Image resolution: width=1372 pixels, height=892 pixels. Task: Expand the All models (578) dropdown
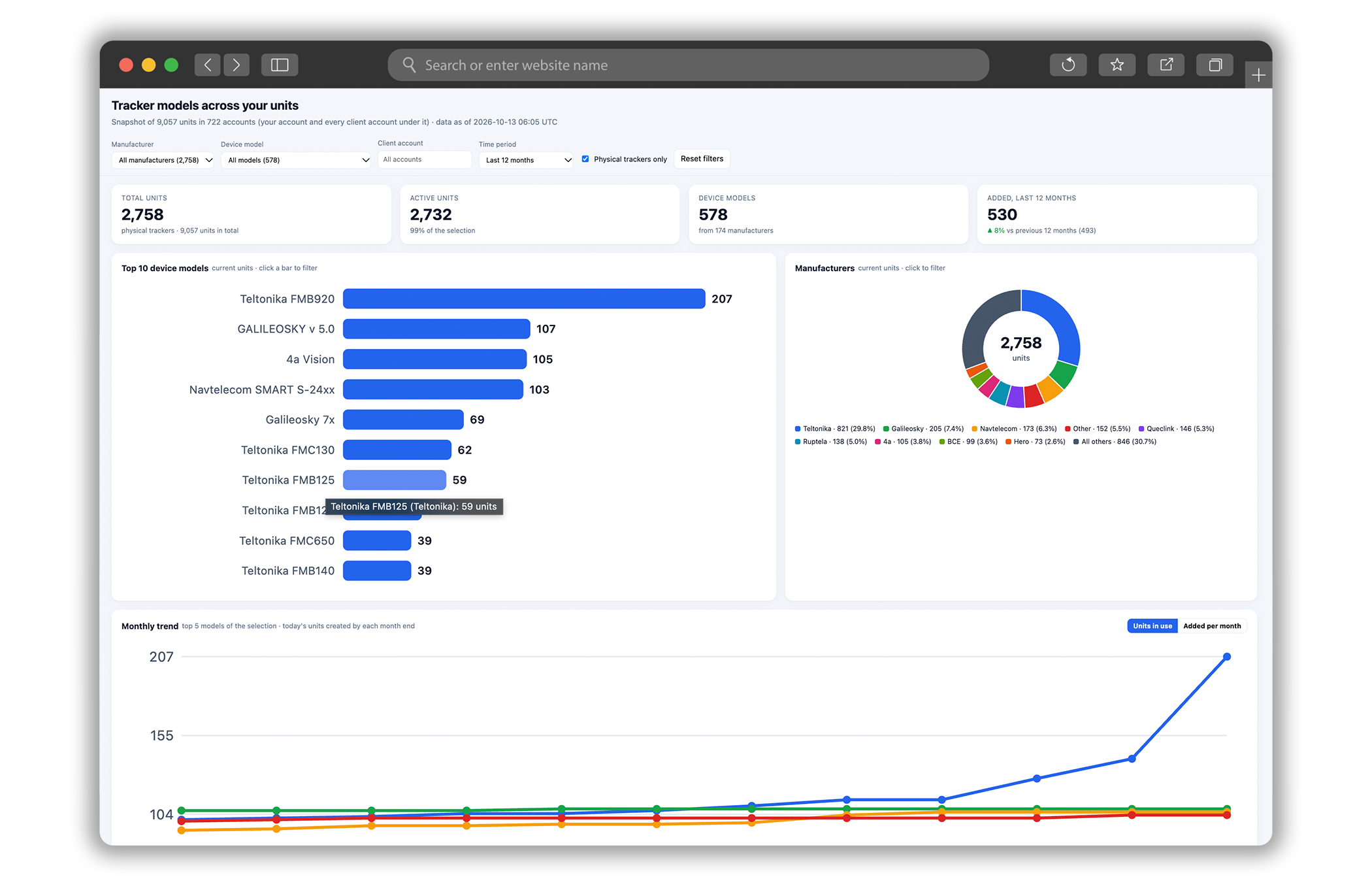[x=296, y=160]
